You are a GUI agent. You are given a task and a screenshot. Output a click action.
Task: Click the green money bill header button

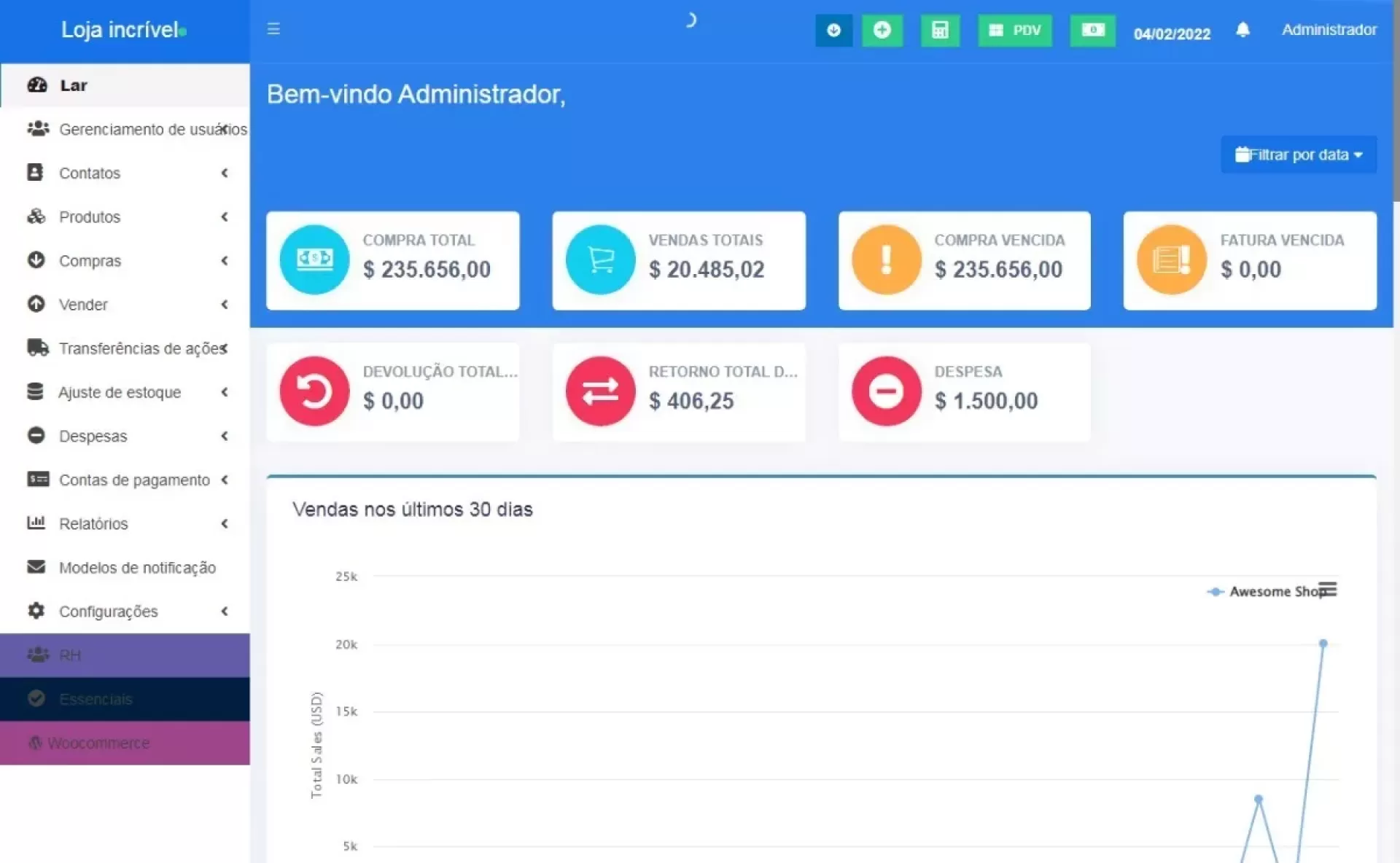coord(1092,31)
